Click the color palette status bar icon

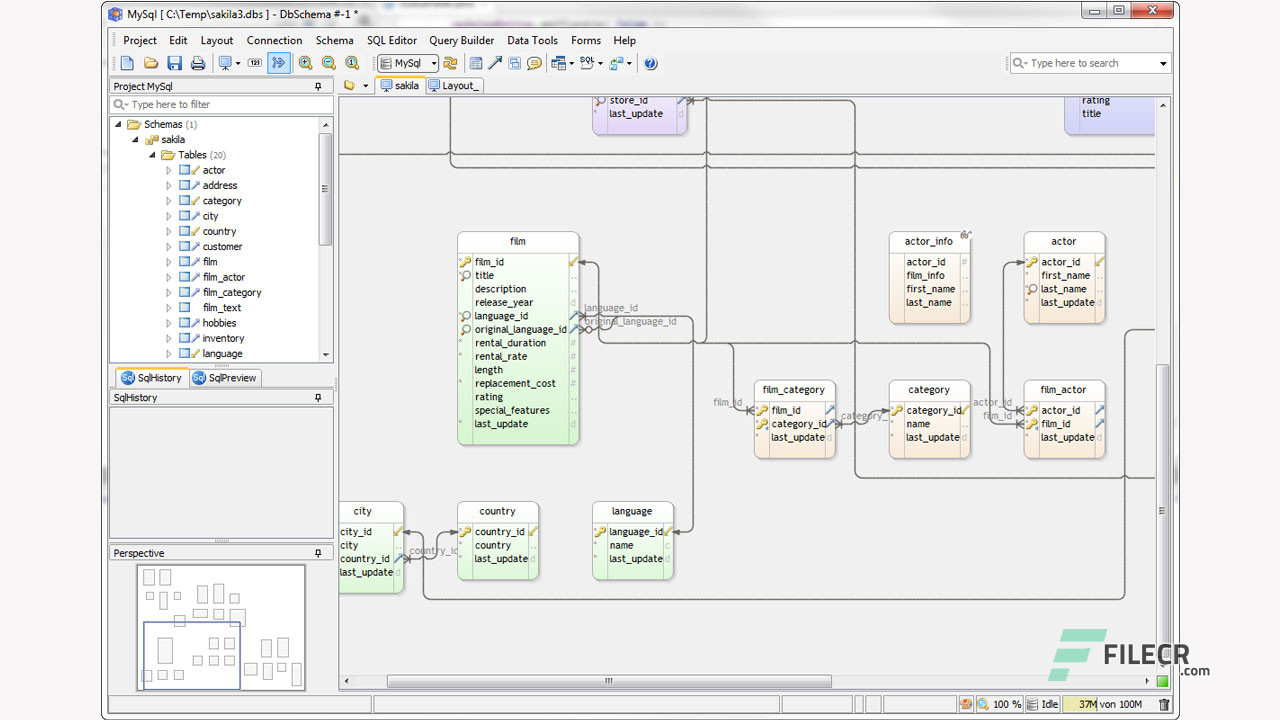coord(966,705)
